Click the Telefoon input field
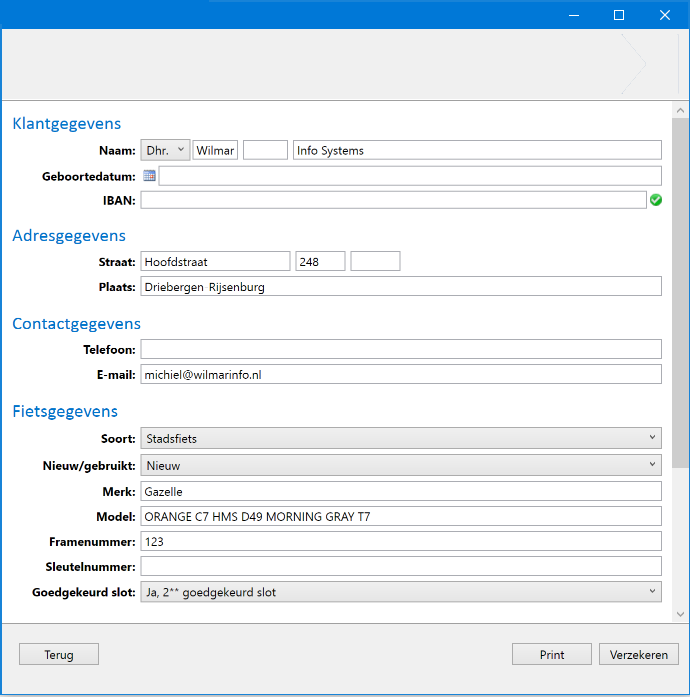The width and height of the screenshot is (690, 697). pyautogui.click(x=401, y=349)
